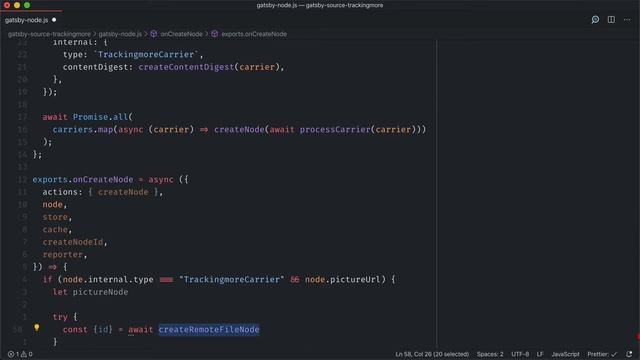
Task: Click the try keyword
Action: click(60, 317)
